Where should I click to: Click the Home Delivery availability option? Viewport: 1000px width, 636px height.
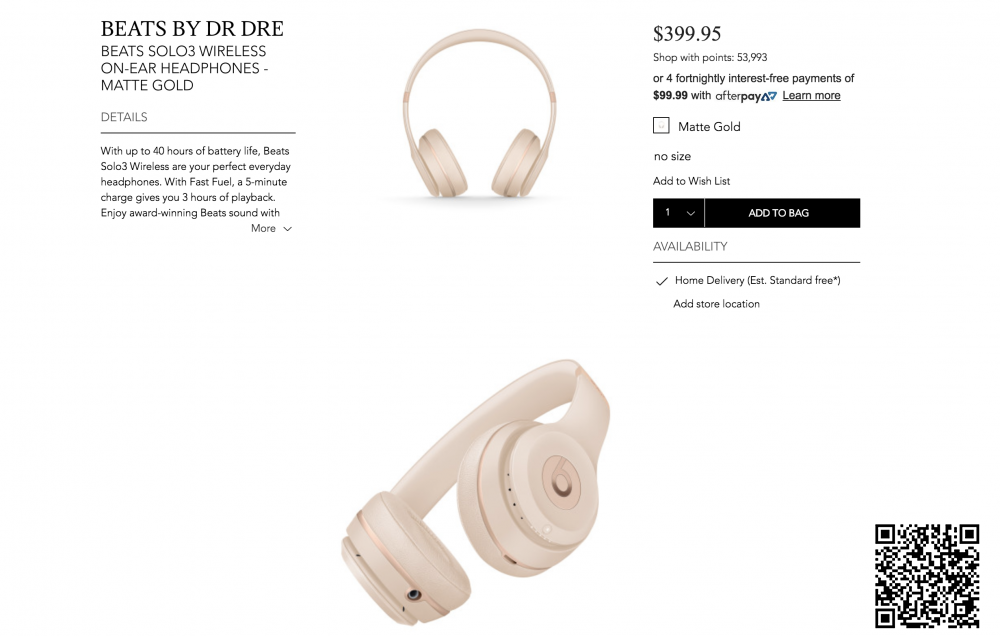757,281
